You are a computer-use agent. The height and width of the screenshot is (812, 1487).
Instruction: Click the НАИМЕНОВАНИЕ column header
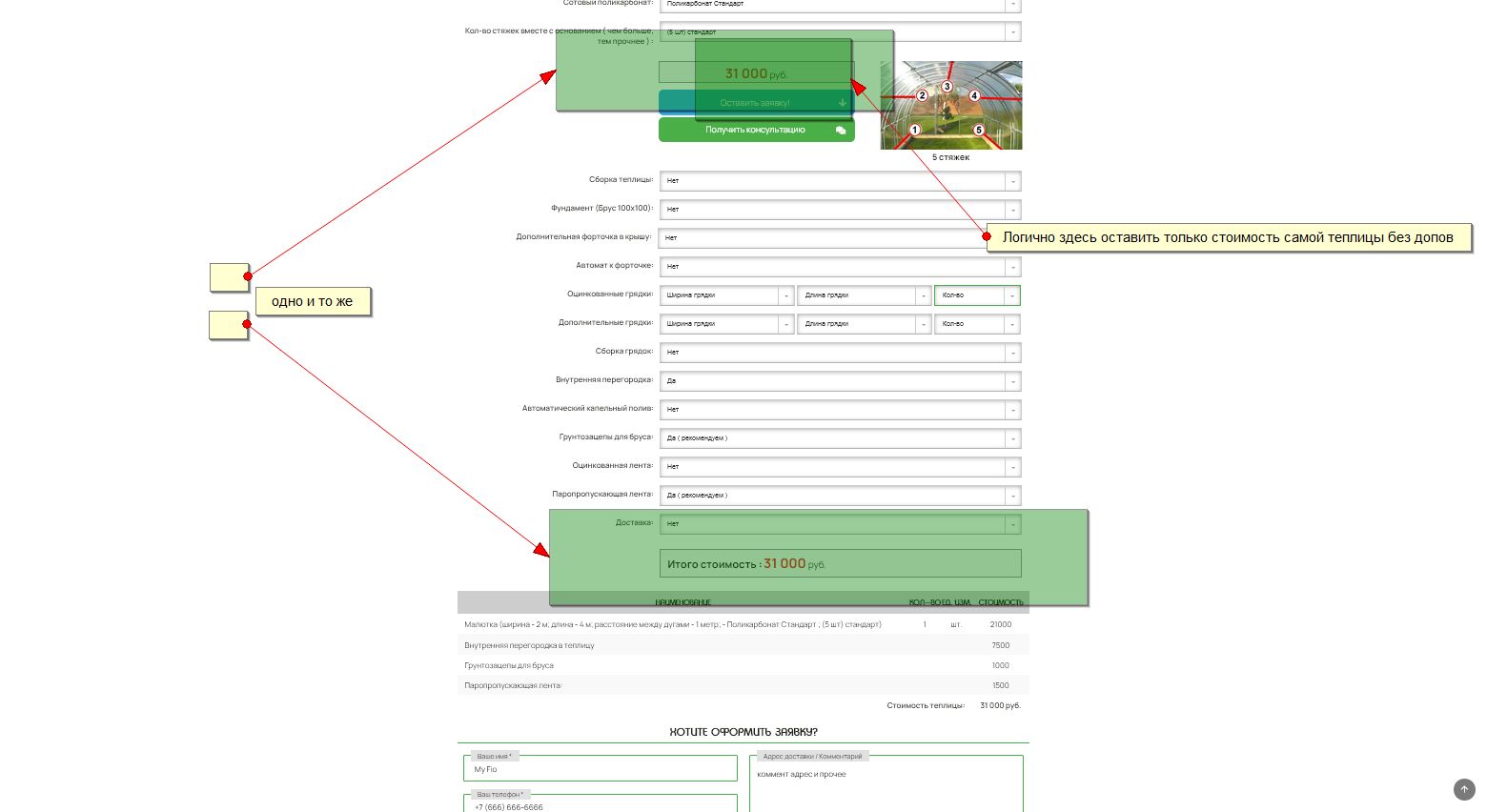(x=683, y=602)
